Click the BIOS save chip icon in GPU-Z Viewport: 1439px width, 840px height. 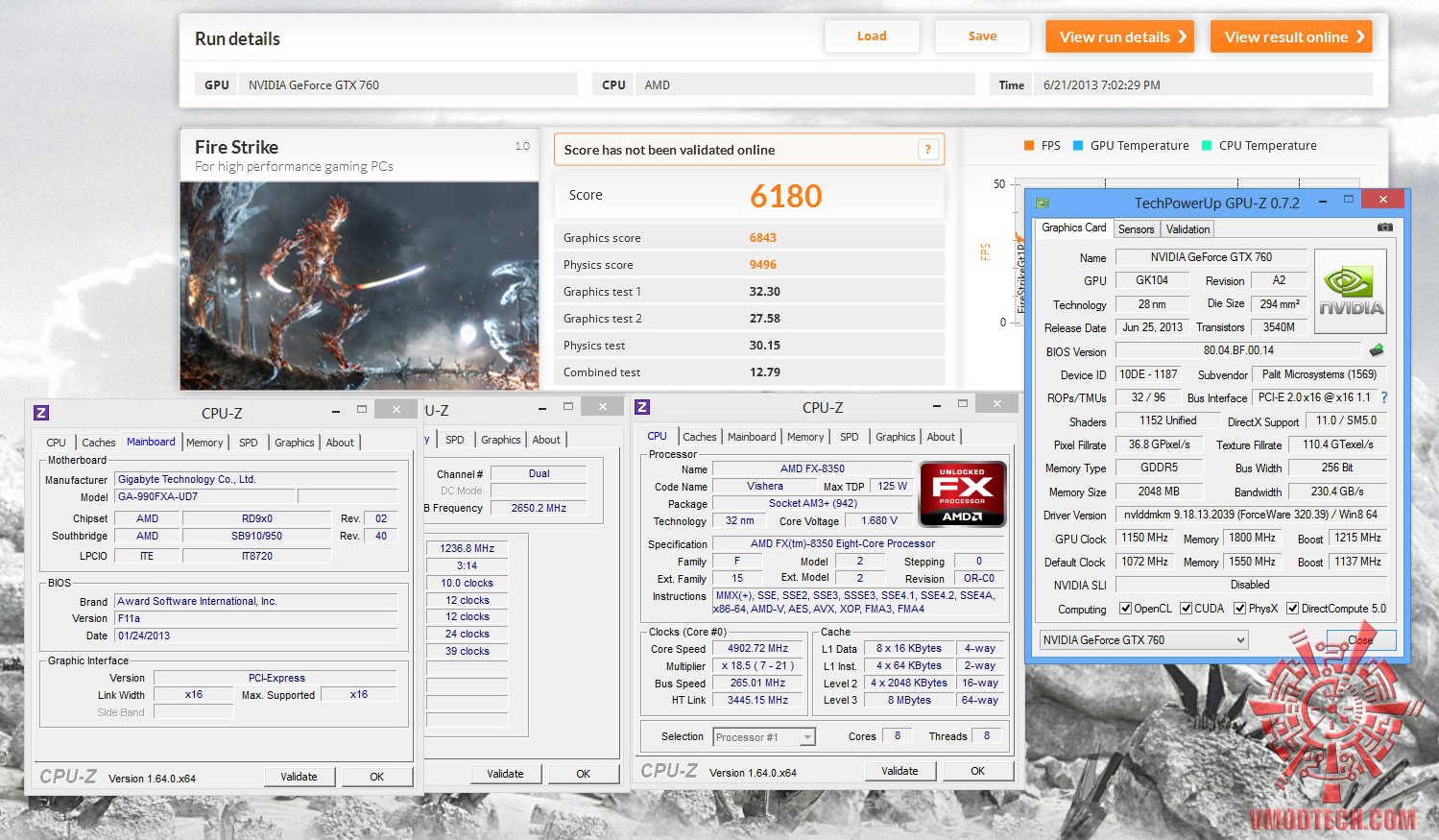click(x=1377, y=350)
